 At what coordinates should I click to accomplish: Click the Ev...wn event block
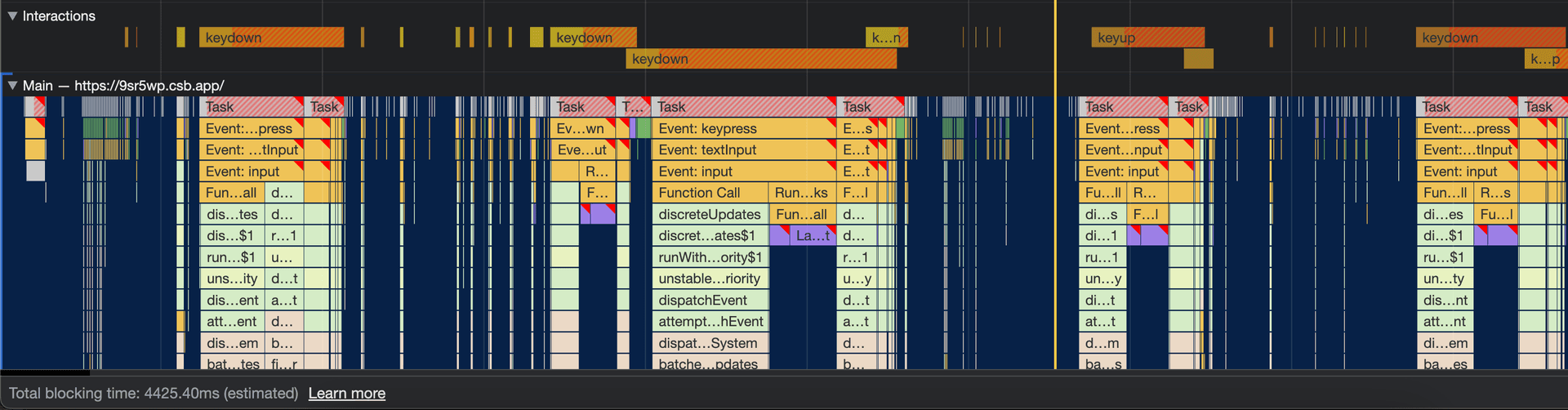(579, 128)
